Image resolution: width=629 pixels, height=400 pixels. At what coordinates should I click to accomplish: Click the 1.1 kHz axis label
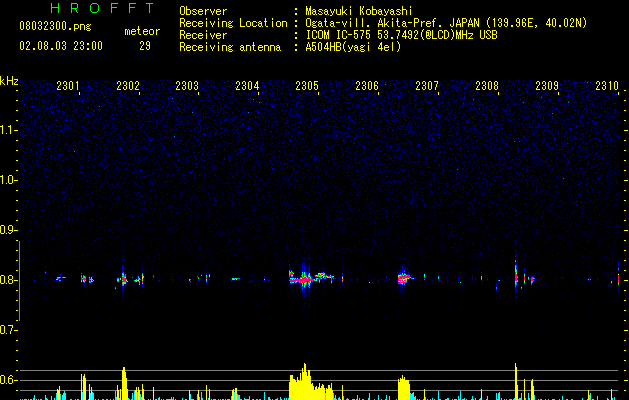[x=8, y=130]
